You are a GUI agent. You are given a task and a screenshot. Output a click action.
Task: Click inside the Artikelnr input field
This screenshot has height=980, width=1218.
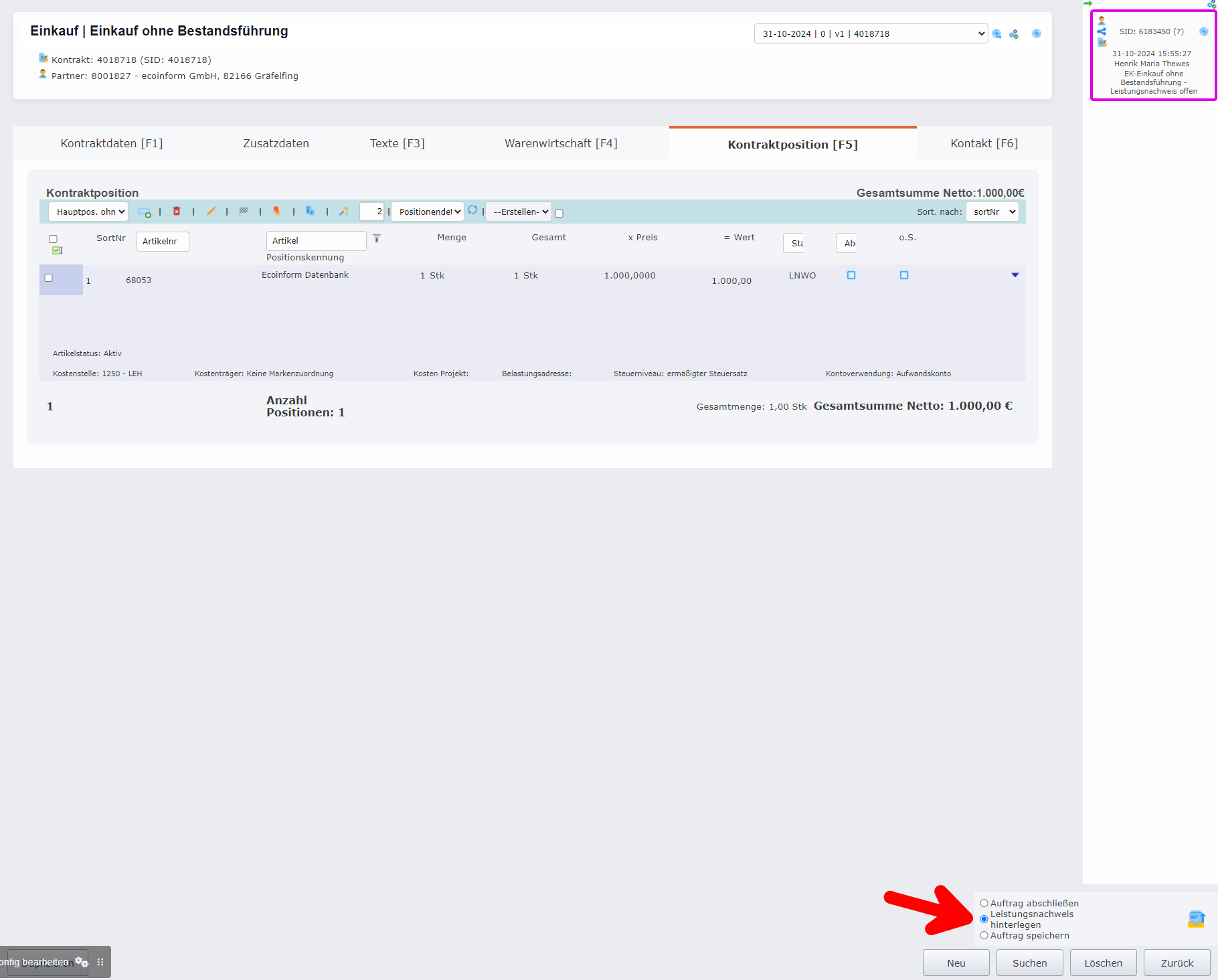(162, 241)
